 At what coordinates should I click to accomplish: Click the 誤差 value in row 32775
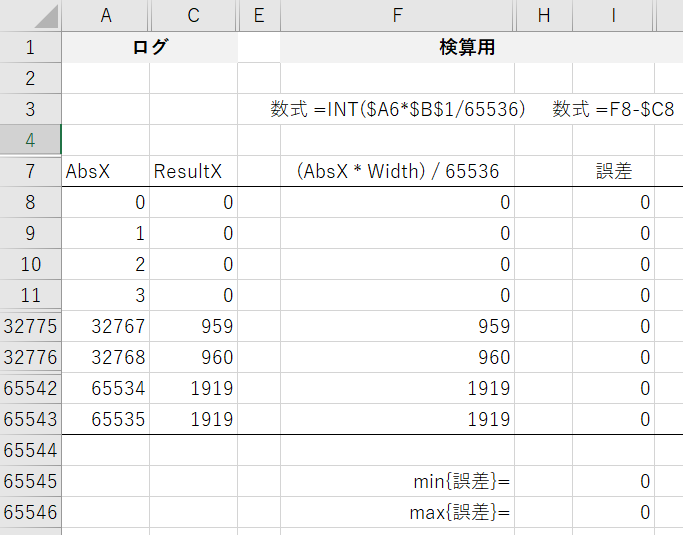pyautogui.click(x=613, y=326)
